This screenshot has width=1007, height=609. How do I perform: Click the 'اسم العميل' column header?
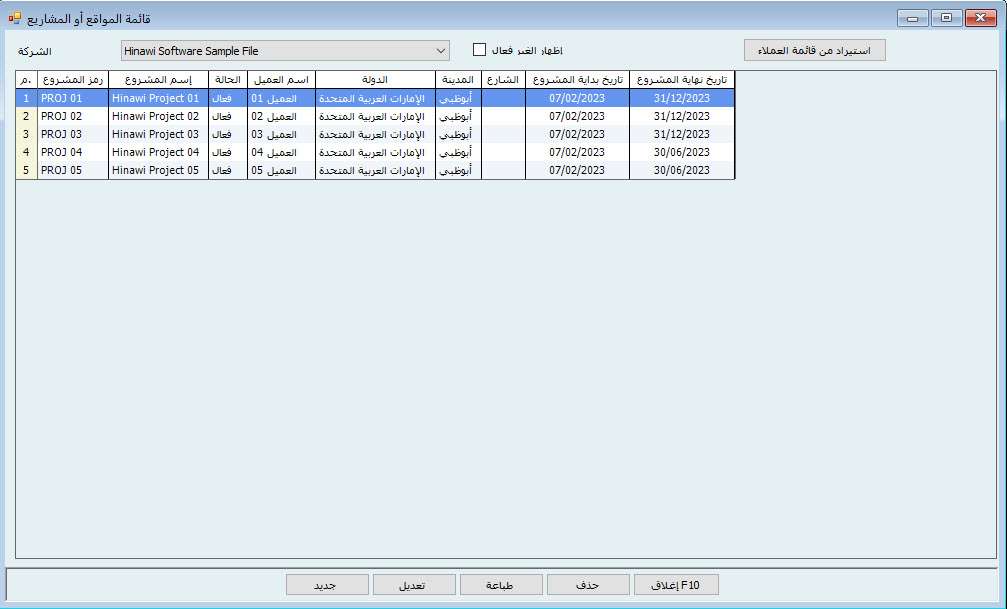[x=281, y=80]
